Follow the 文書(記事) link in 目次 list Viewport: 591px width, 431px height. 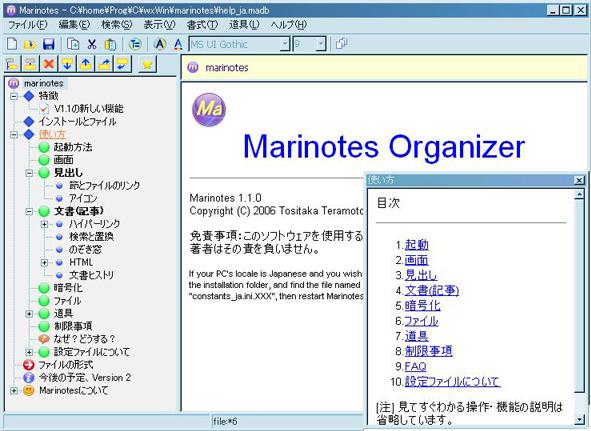pos(432,290)
